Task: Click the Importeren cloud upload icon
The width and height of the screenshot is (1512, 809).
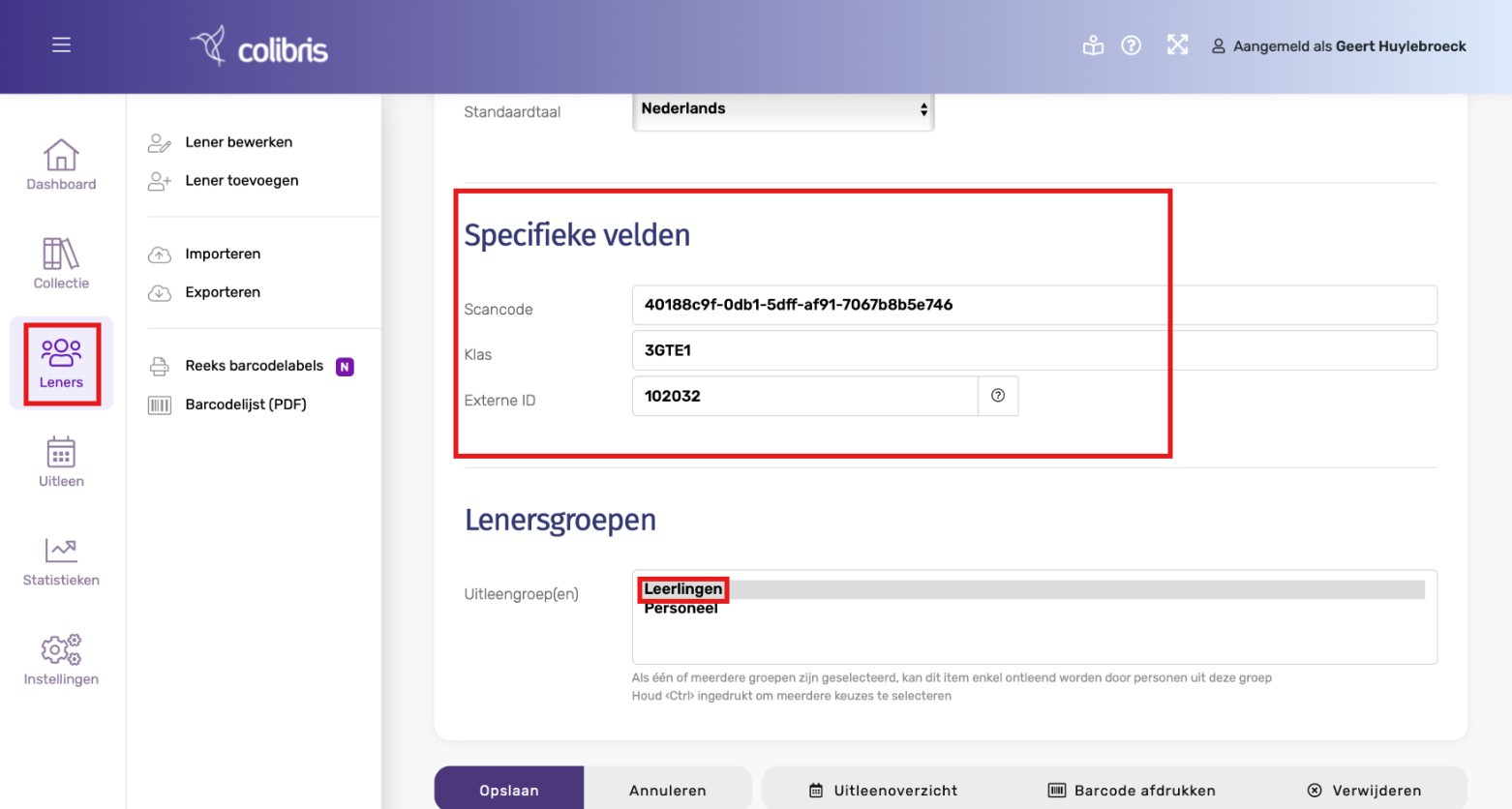Action: pyautogui.click(x=160, y=255)
